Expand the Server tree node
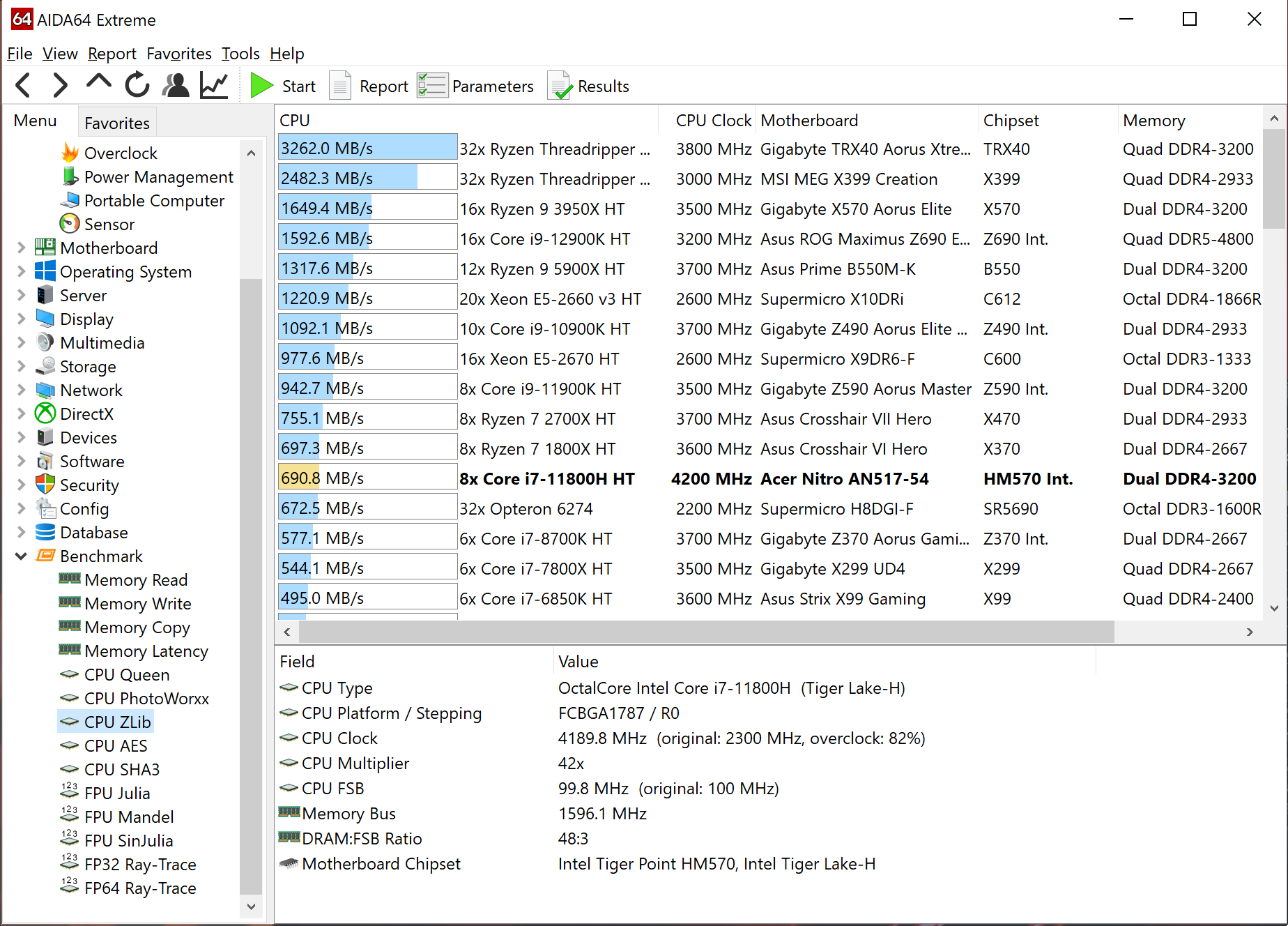The height and width of the screenshot is (926, 1288). coord(21,295)
